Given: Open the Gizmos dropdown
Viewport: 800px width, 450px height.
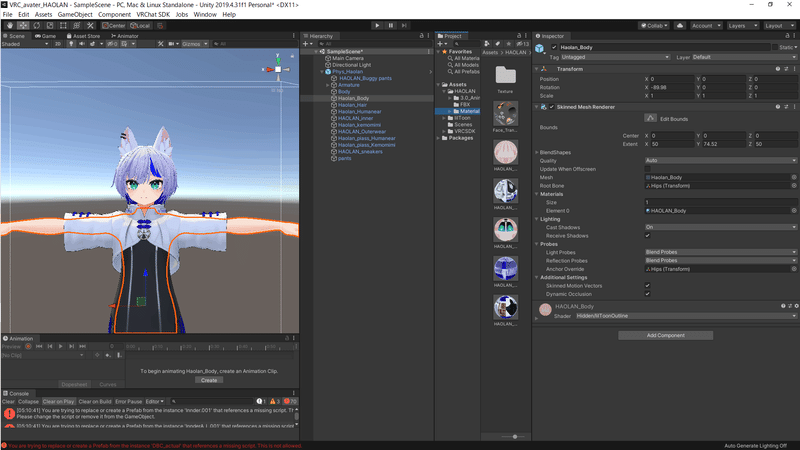Looking at the screenshot, I should [195, 44].
